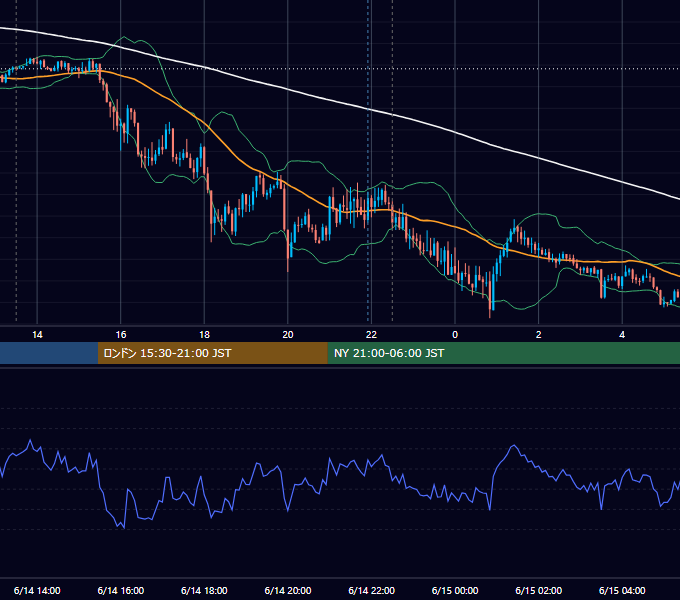Click the hour label 20 on upper axis
The width and height of the screenshot is (680, 600).
[288, 335]
